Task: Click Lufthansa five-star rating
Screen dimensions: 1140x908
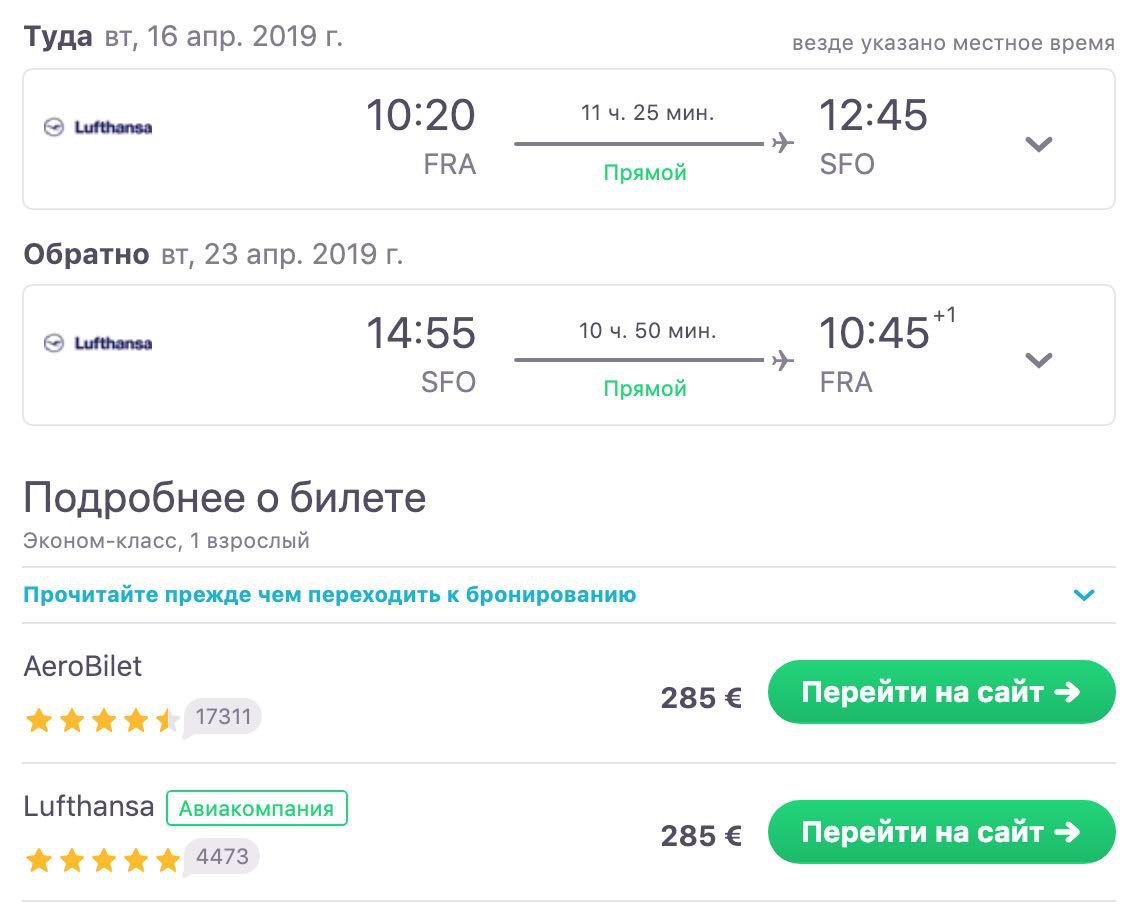Action: pyautogui.click(x=102, y=859)
